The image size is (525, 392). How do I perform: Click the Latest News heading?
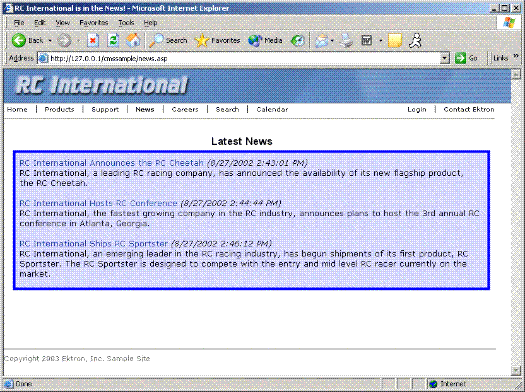[x=242, y=141]
